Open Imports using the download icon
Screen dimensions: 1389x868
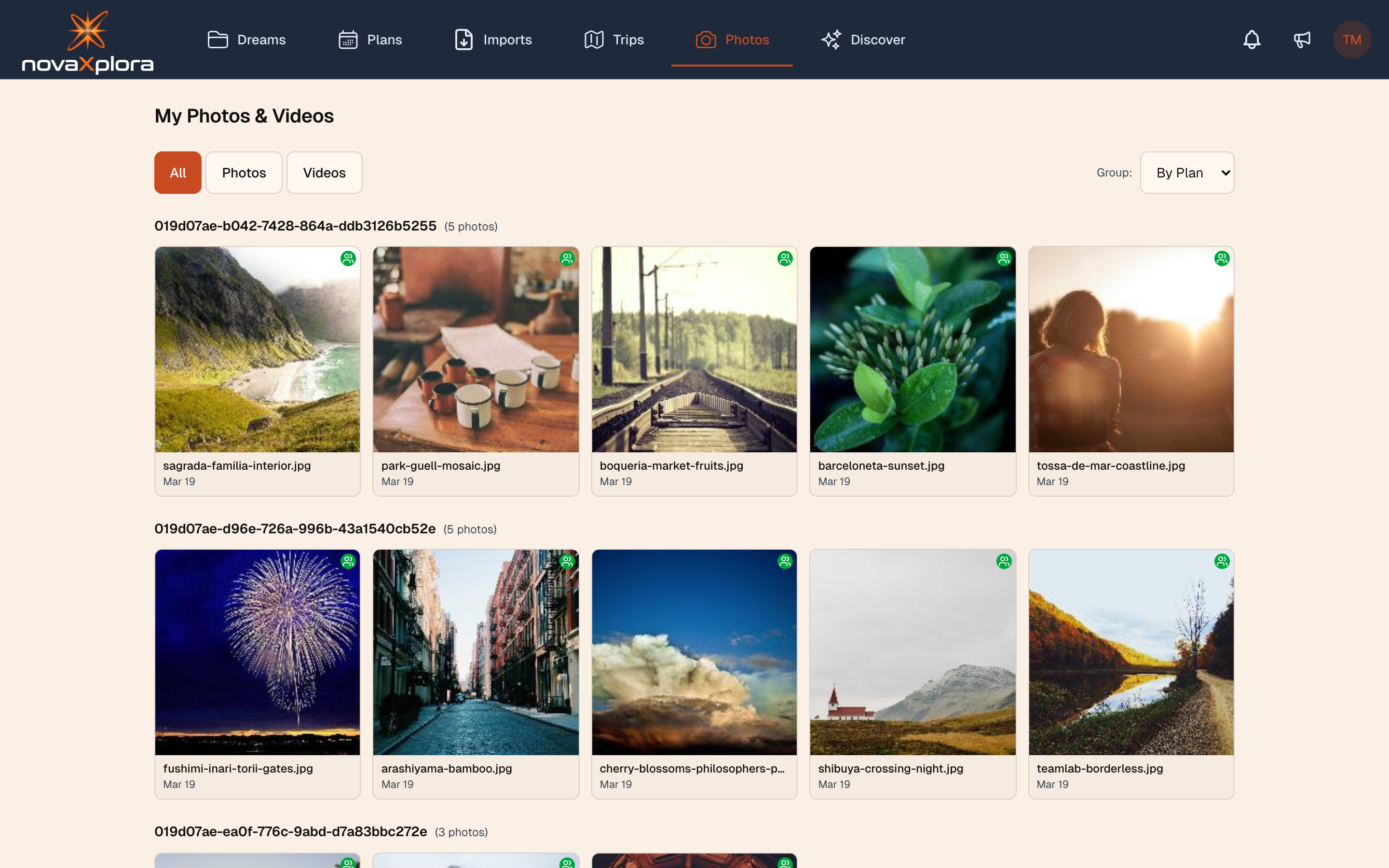coord(464,39)
